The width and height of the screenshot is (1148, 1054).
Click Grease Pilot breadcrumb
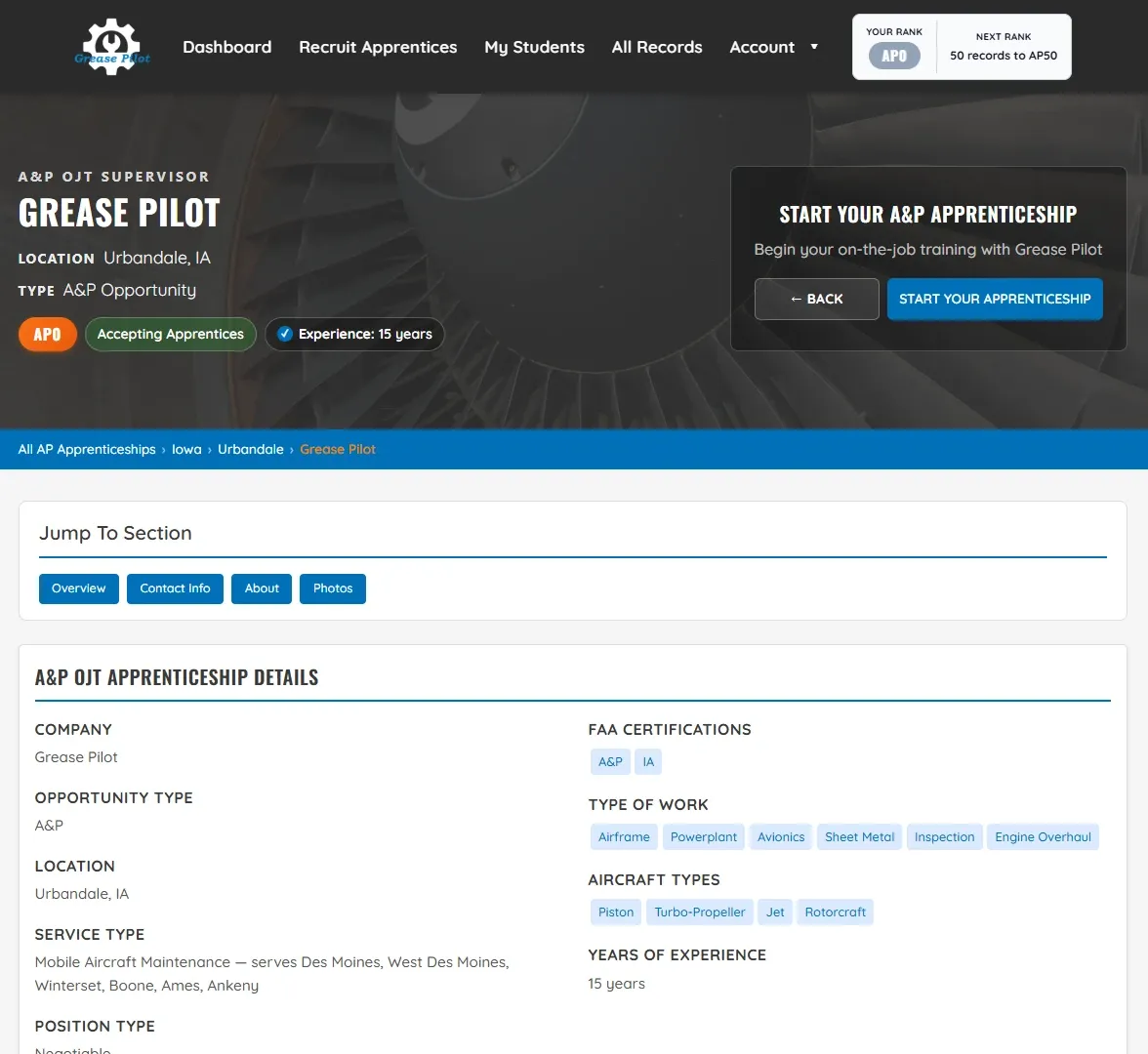338,449
